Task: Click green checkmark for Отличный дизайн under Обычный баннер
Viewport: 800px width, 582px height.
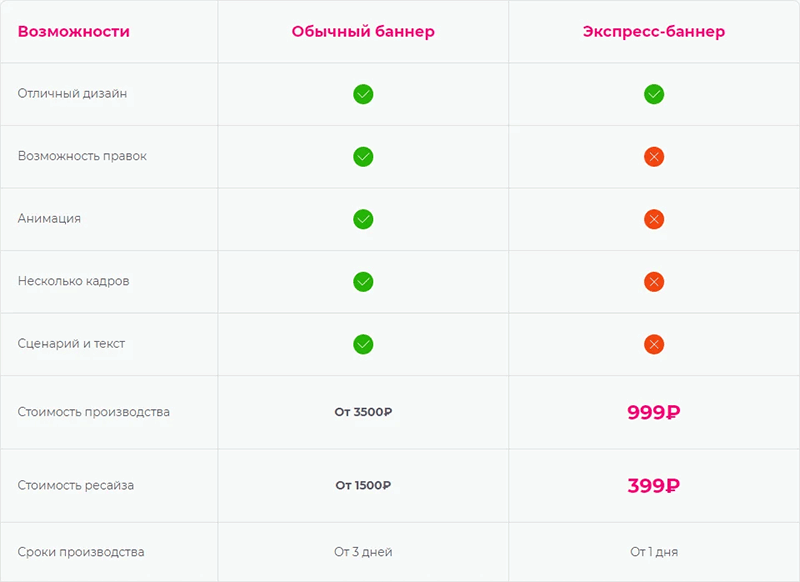Action: (x=363, y=94)
